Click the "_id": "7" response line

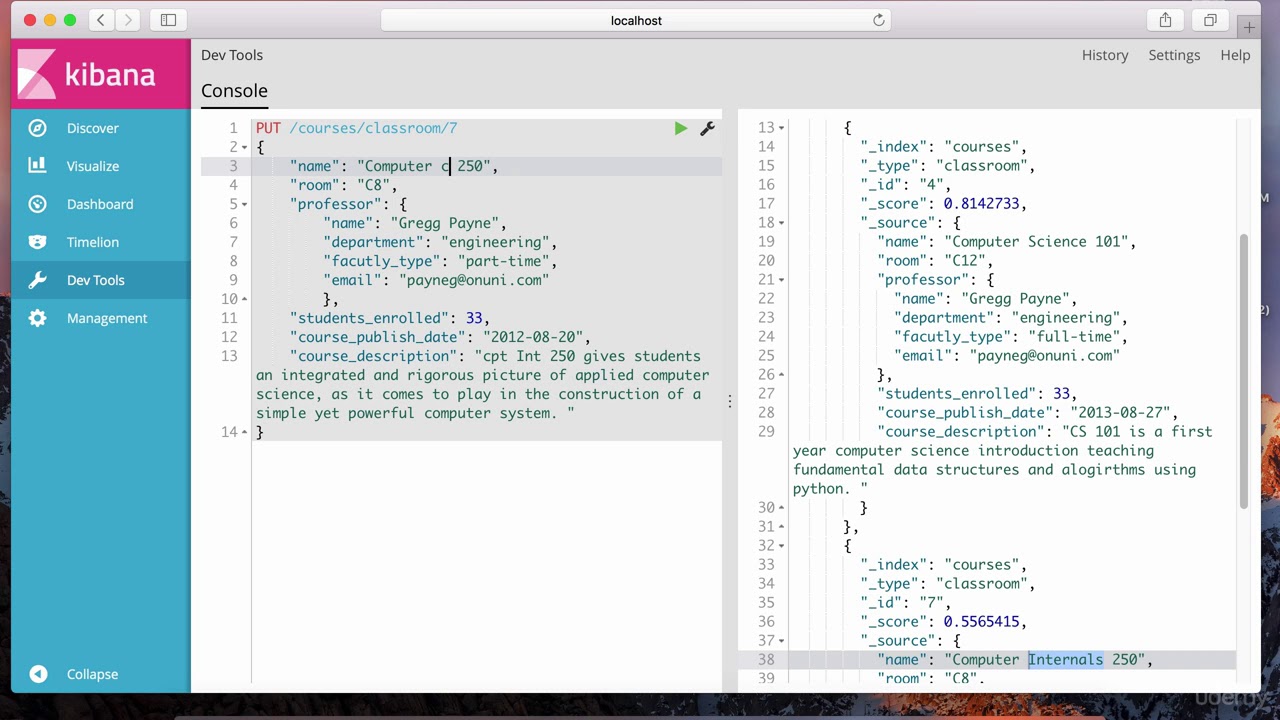point(905,603)
